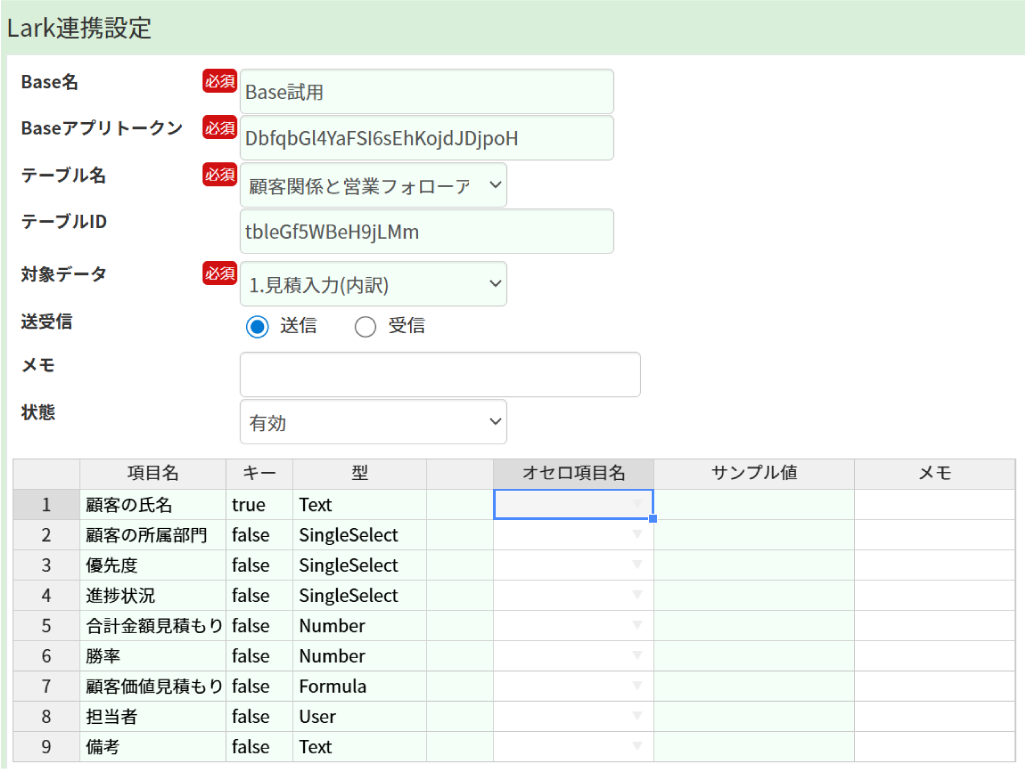Click サンプル値 cell in 顧客の氏名 row
1025x769 pixels.
tap(754, 505)
